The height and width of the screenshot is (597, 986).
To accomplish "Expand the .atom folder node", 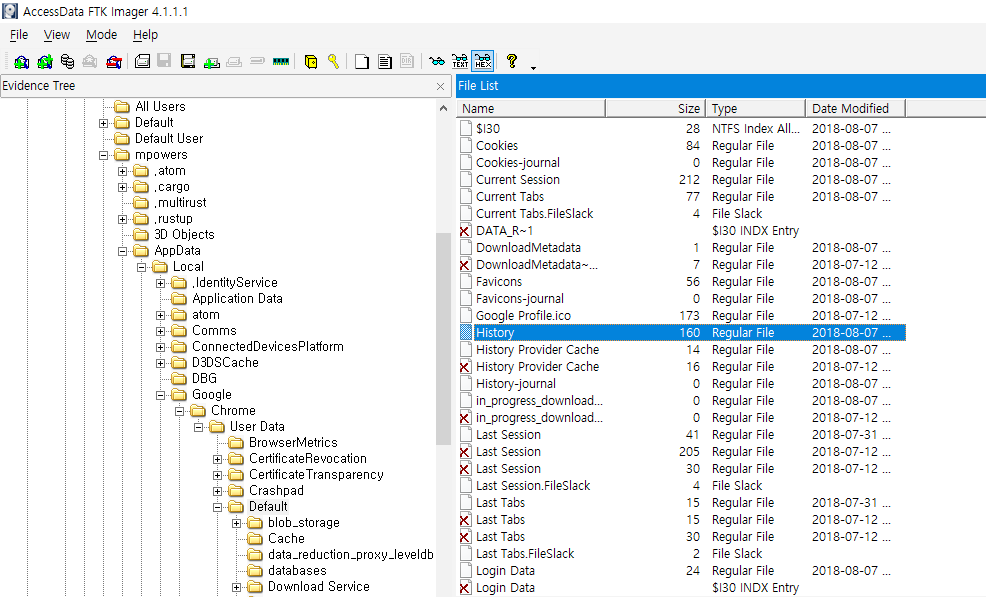I will (123, 171).
